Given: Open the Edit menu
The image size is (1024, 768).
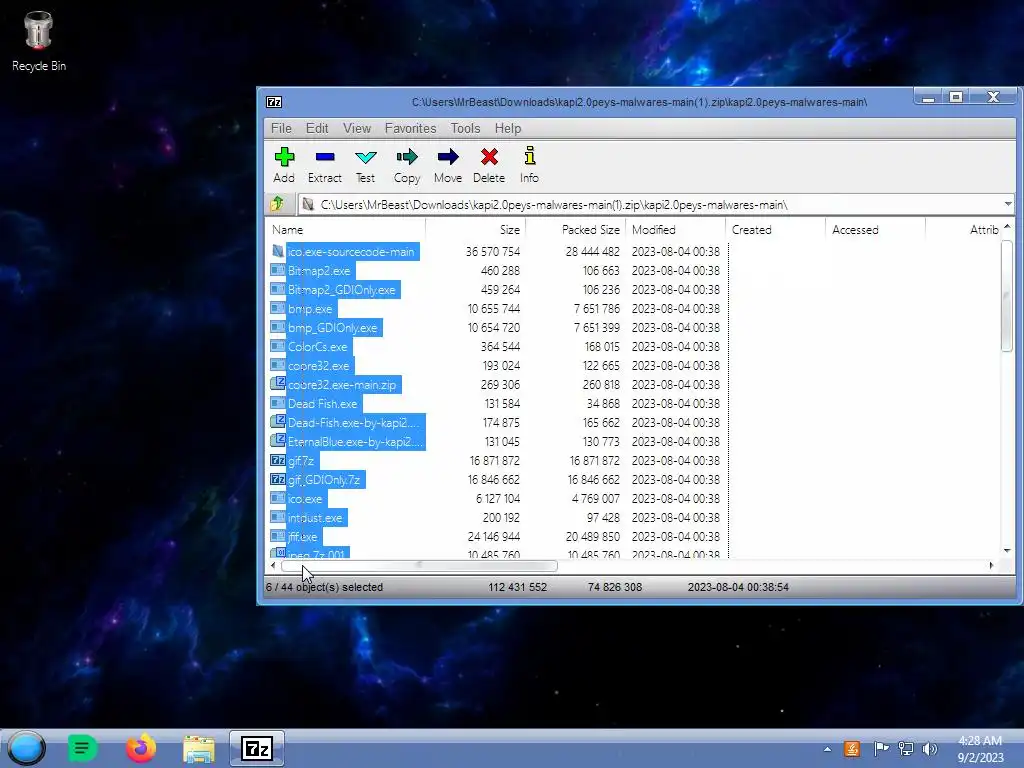Looking at the screenshot, I should (317, 128).
